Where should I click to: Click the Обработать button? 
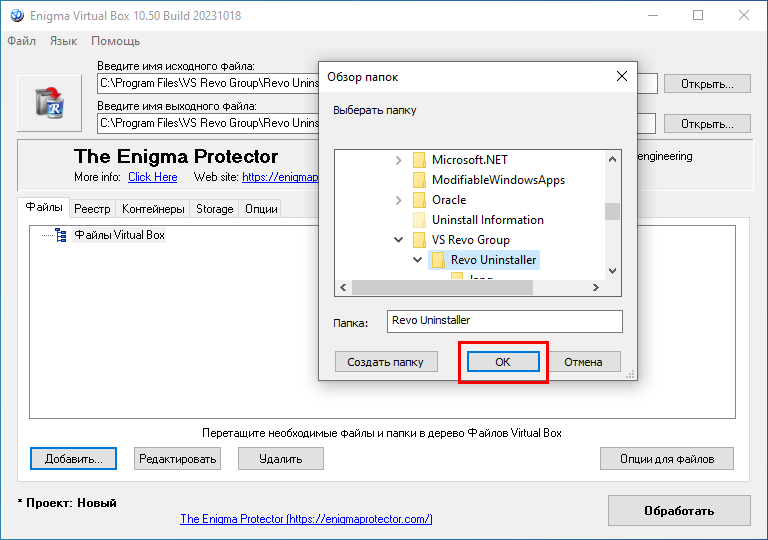pos(679,511)
